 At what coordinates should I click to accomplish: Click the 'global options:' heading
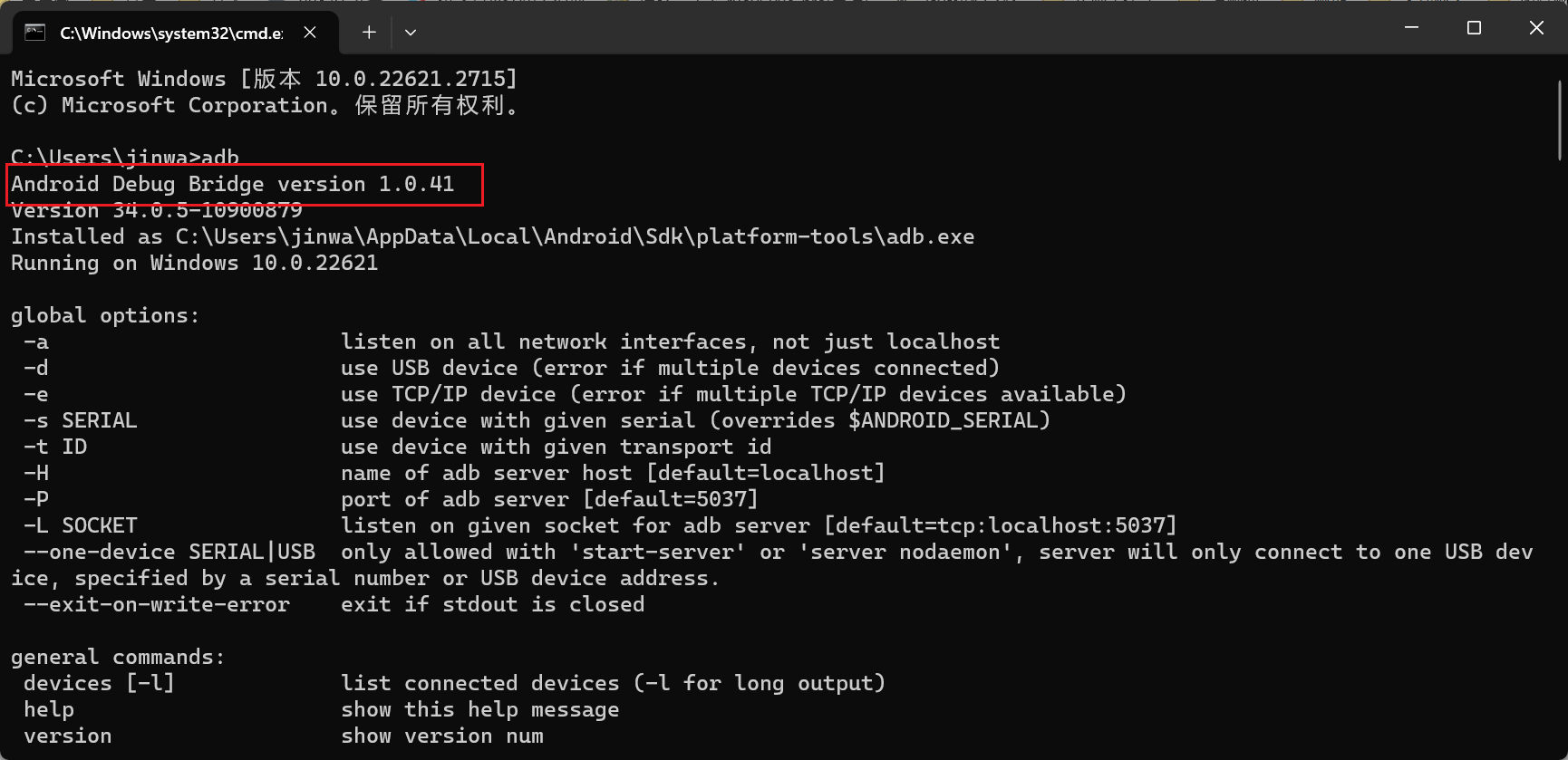click(105, 316)
